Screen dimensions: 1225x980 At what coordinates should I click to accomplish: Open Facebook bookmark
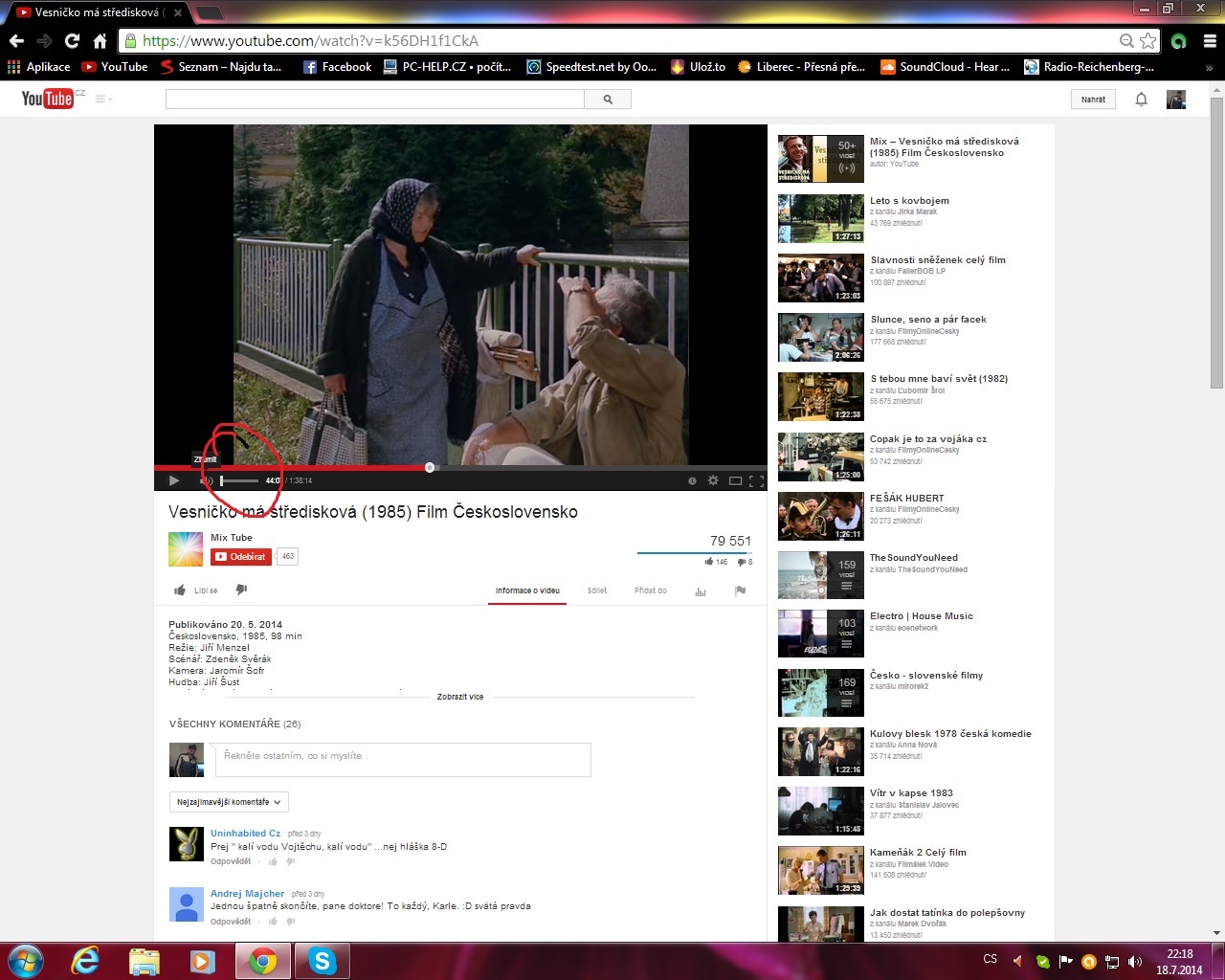pyautogui.click(x=337, y=67)
